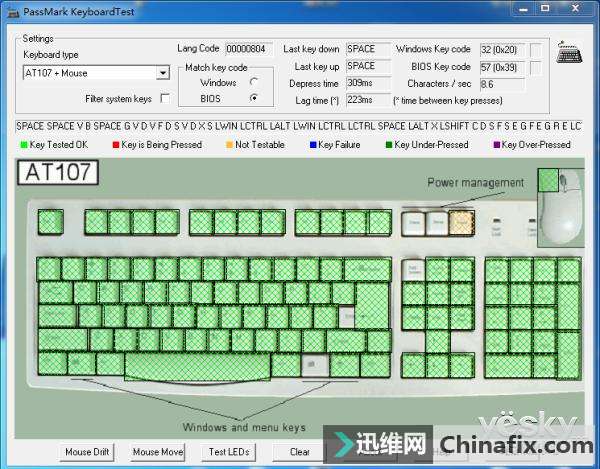
Task: Click the F1 key on the diagram
Action: (x=96, y=222)
